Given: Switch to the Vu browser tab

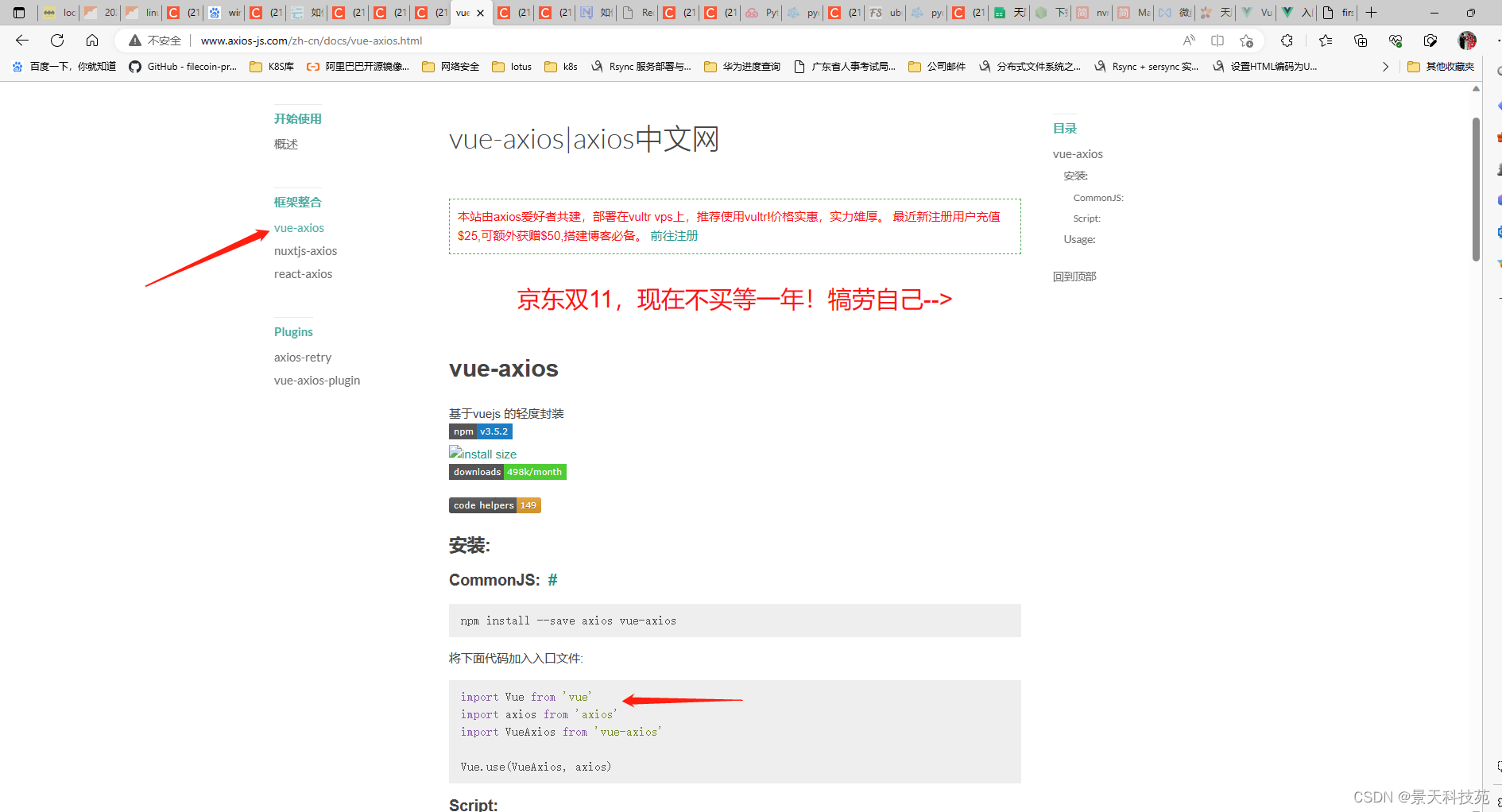Looking at the screenshot, I should (1257, 13).
